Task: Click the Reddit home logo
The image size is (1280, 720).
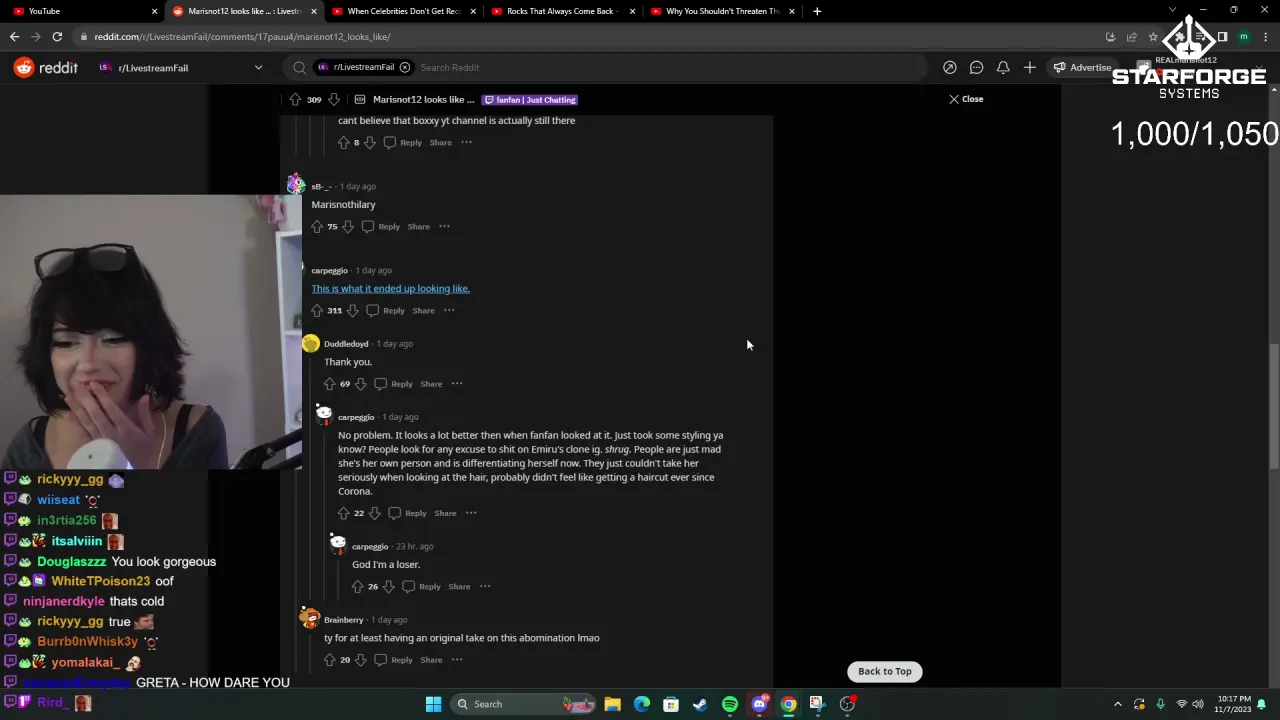Action: [45, 67]
